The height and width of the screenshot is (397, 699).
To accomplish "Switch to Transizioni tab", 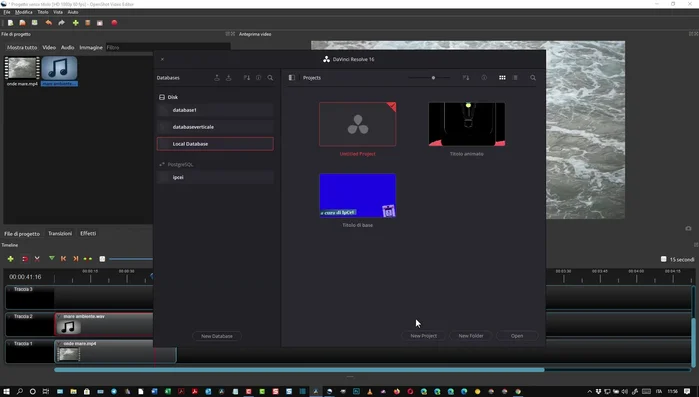I will tap(60, 233).
